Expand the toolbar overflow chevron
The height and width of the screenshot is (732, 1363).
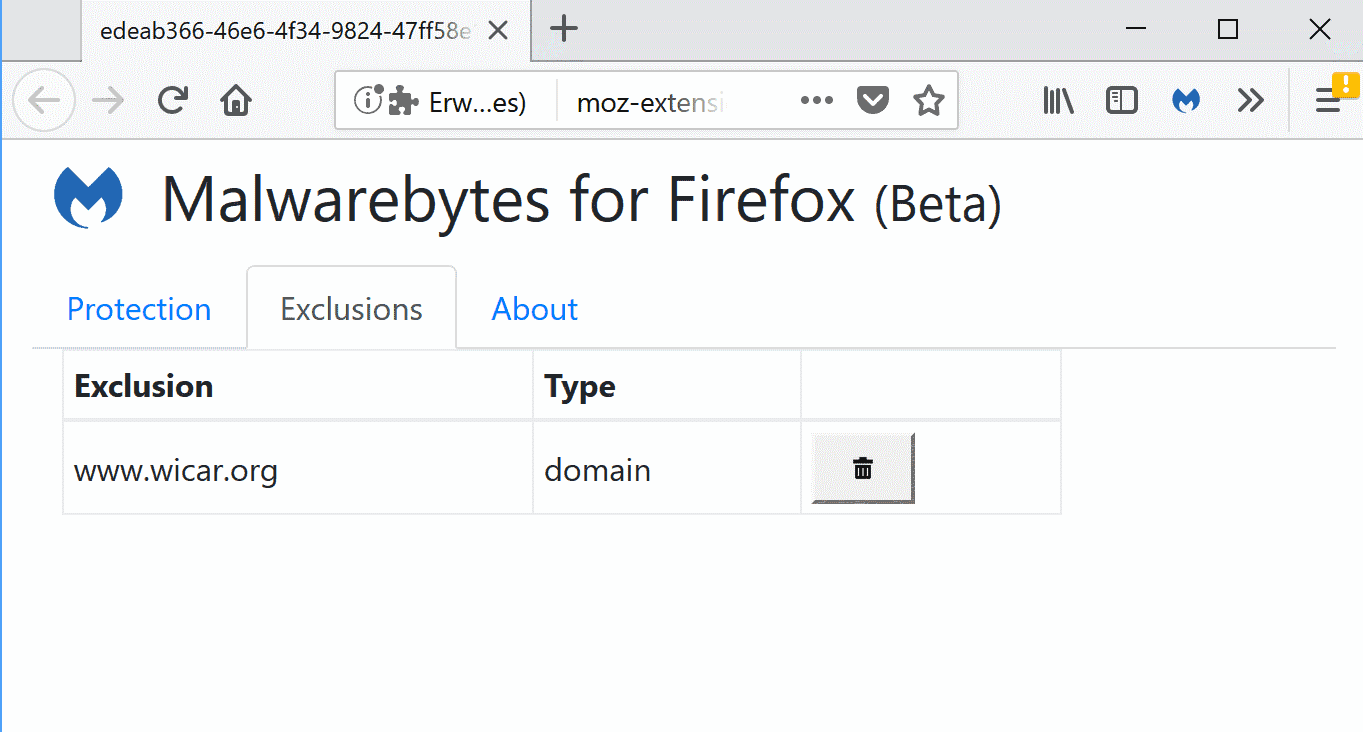tap(1250, 100)
